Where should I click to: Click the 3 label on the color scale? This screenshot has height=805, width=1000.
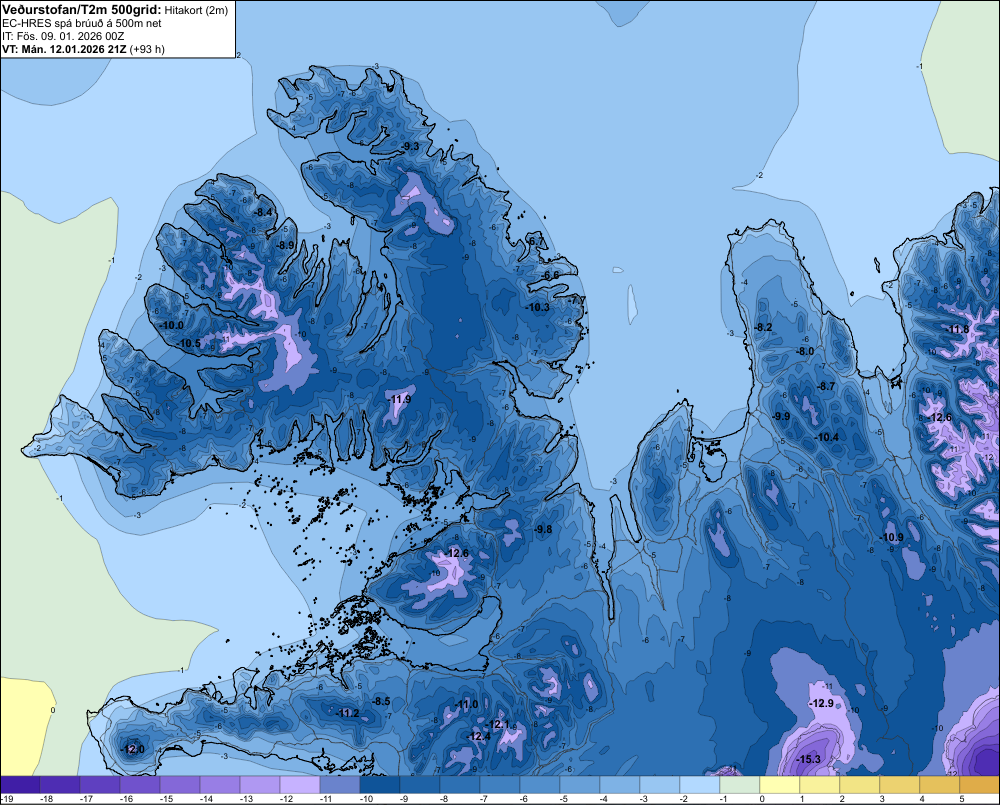882,799
